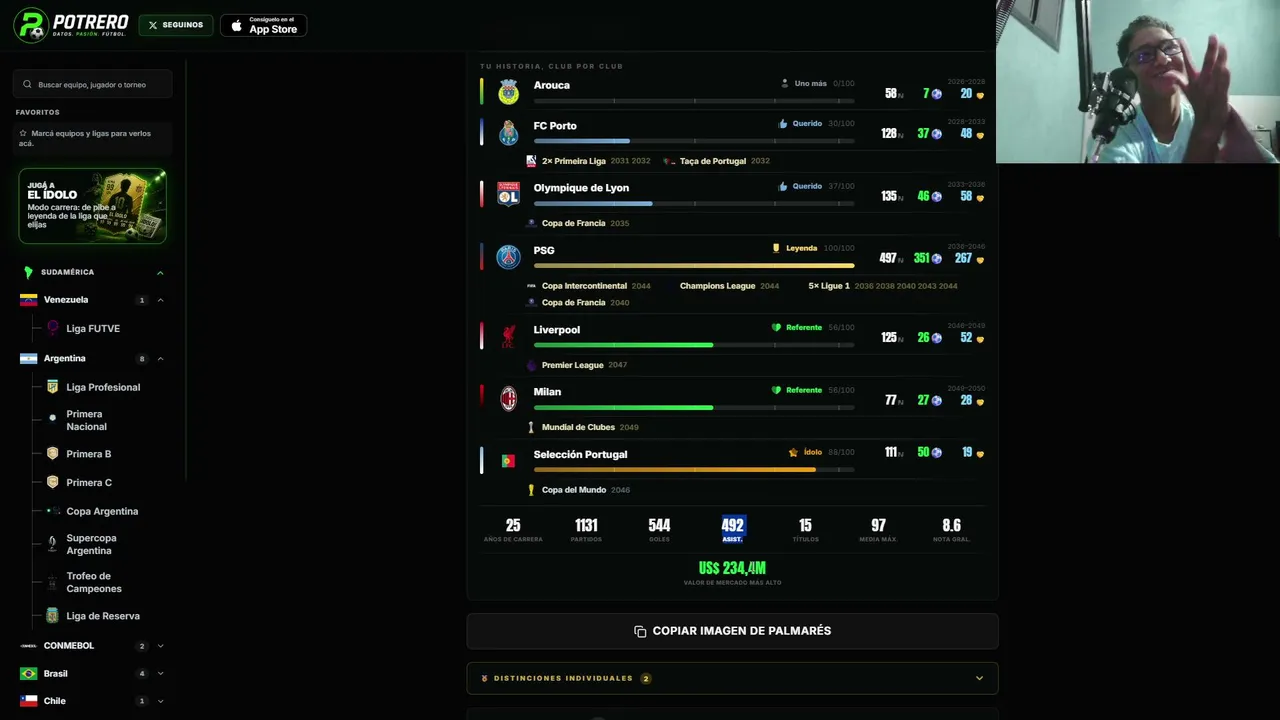Screen dimensions: 1280x720
Task: Go to Copa Argentina
Action: click(102, 511)
